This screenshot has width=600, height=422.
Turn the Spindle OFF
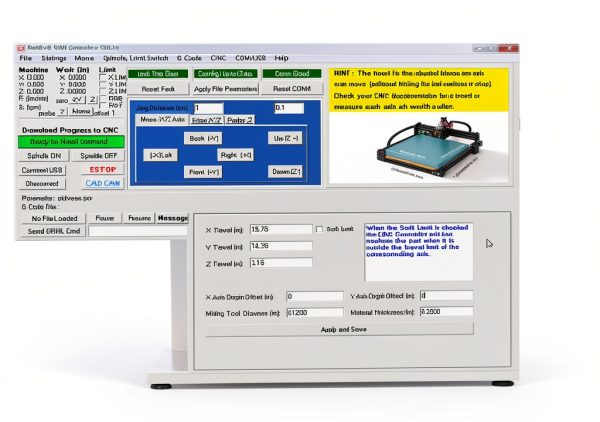[x=98, y=156]
